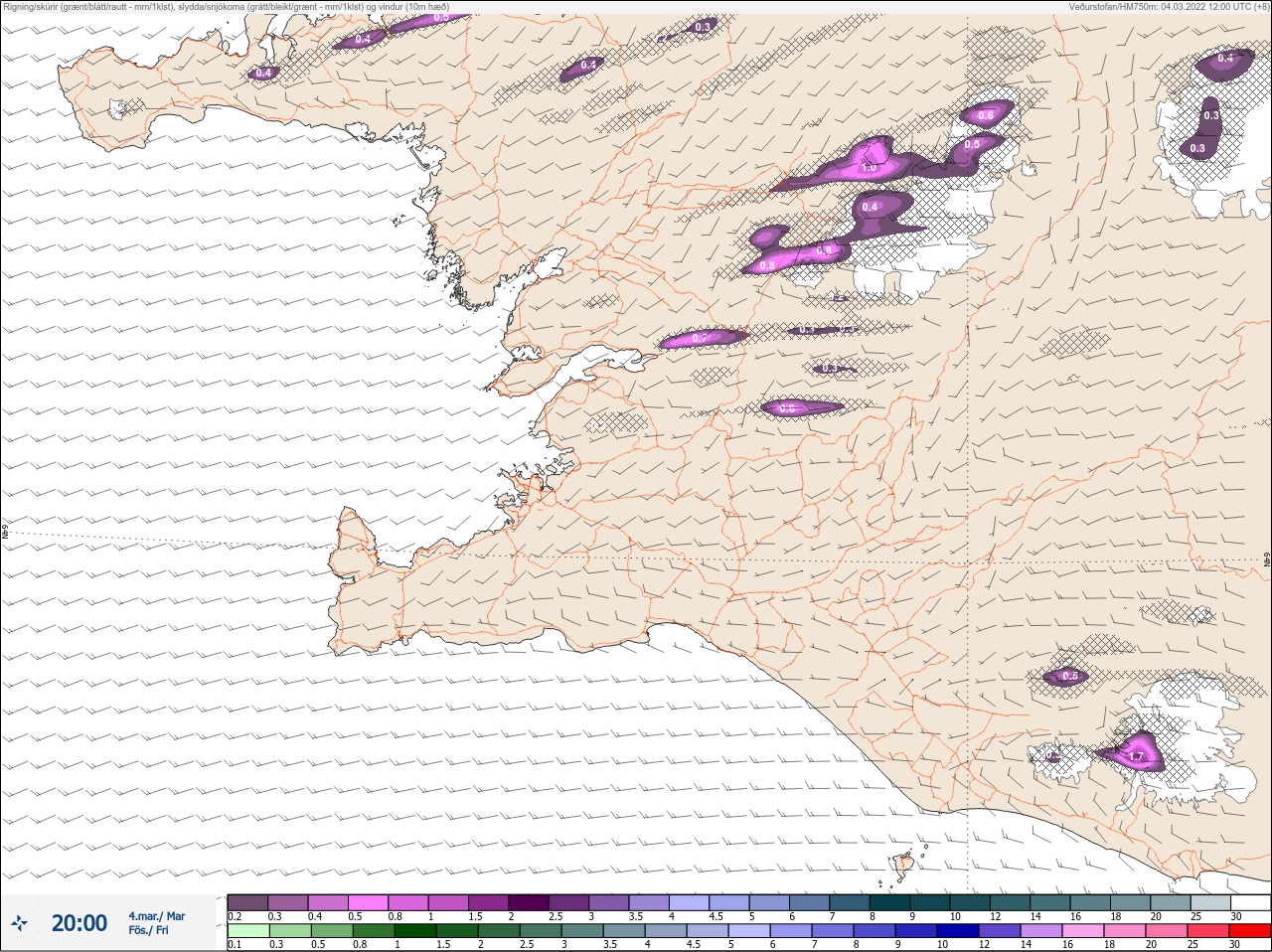Click the 64 latitude label at left edge
The image size is (1272, 952).
pos(5,532)
